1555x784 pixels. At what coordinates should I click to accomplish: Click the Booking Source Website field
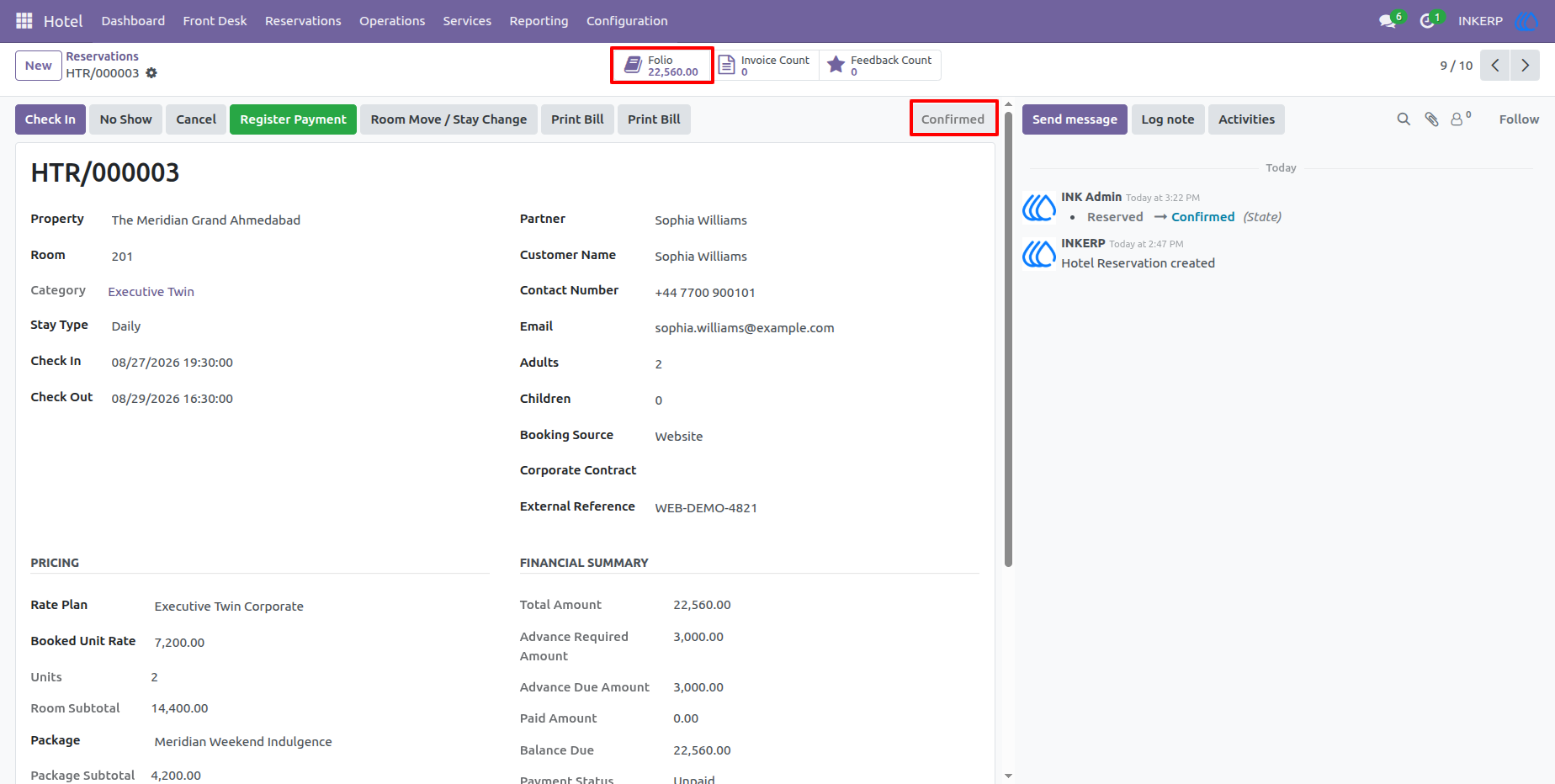[x=679, y=437]
